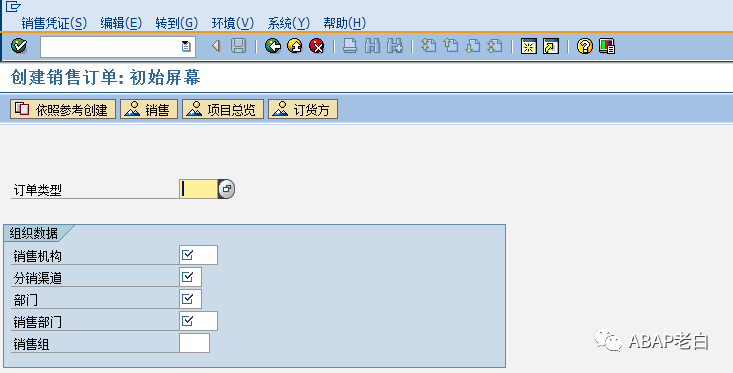Open the 帮助(H) menu

(x=345, y=23)
